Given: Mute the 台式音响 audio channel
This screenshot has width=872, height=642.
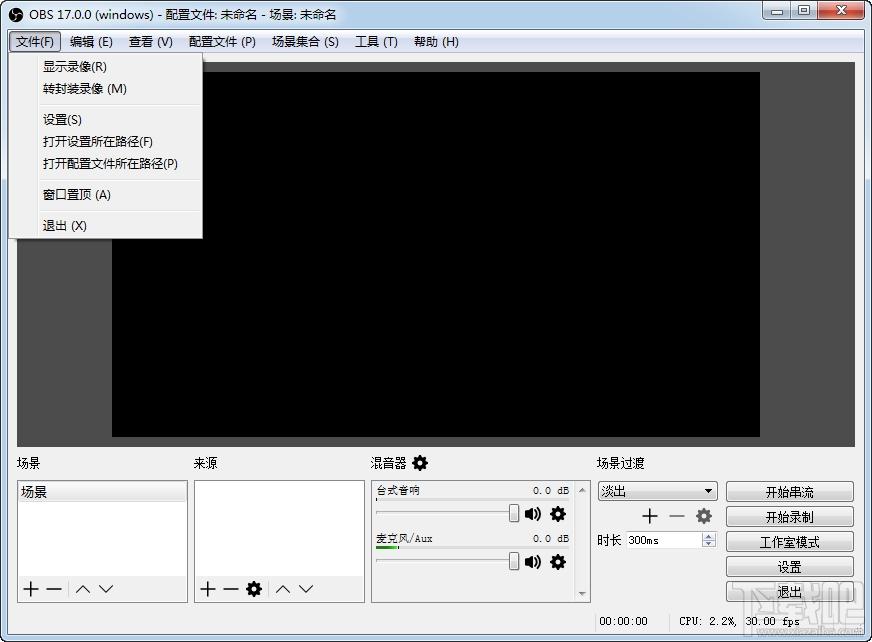Looking at the screenshot, I should [532, 513].
